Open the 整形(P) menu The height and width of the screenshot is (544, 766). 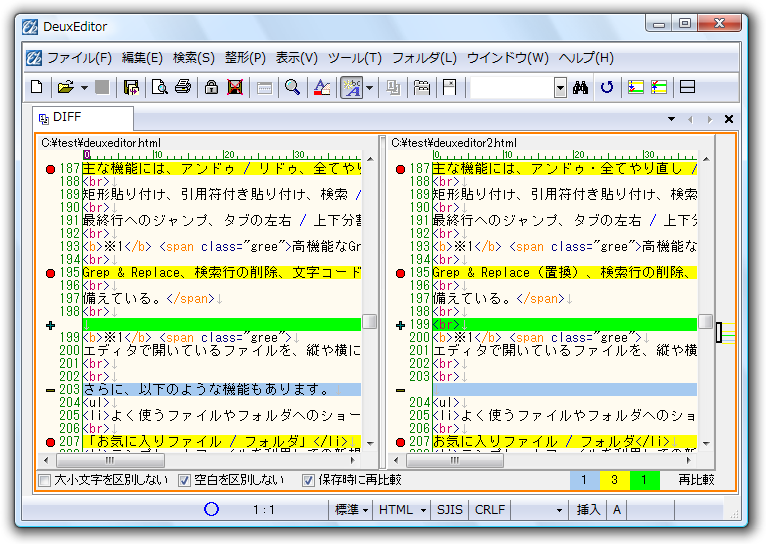(x=245, y=58)
